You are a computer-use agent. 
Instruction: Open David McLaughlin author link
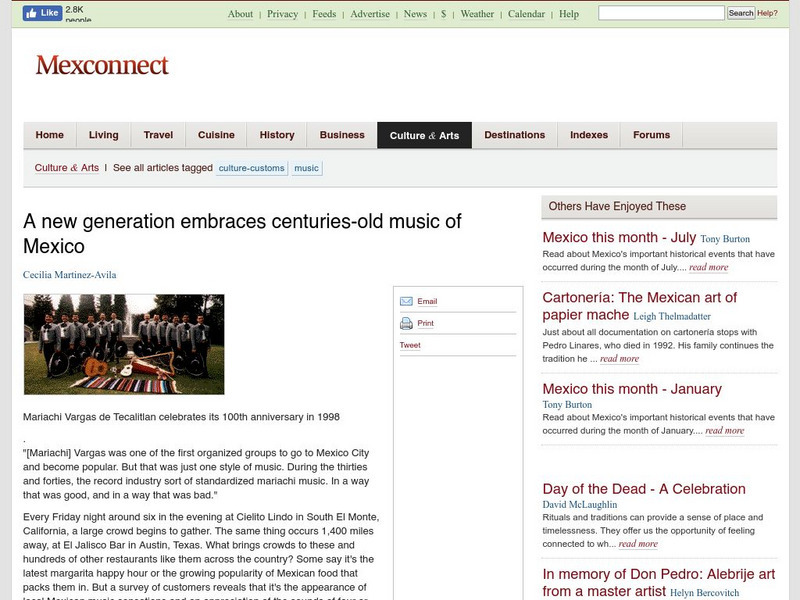(580, 505)
